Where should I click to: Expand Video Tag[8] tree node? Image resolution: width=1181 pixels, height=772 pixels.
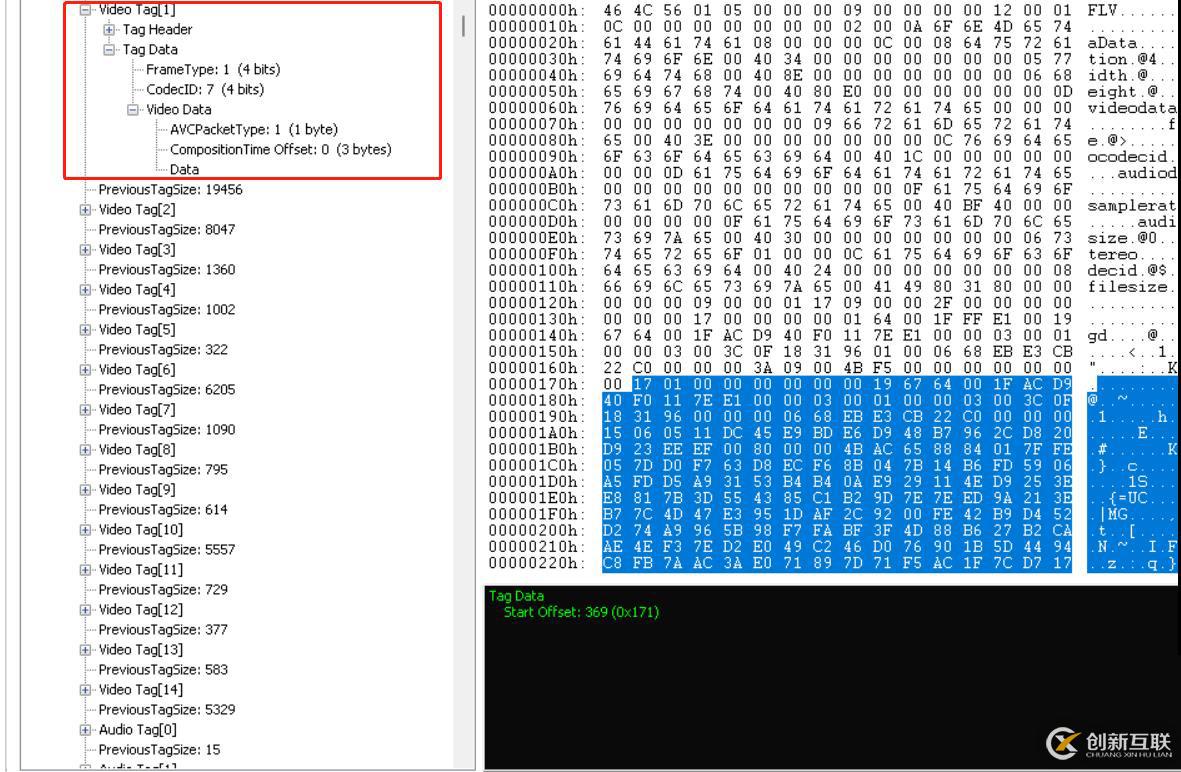86,450
